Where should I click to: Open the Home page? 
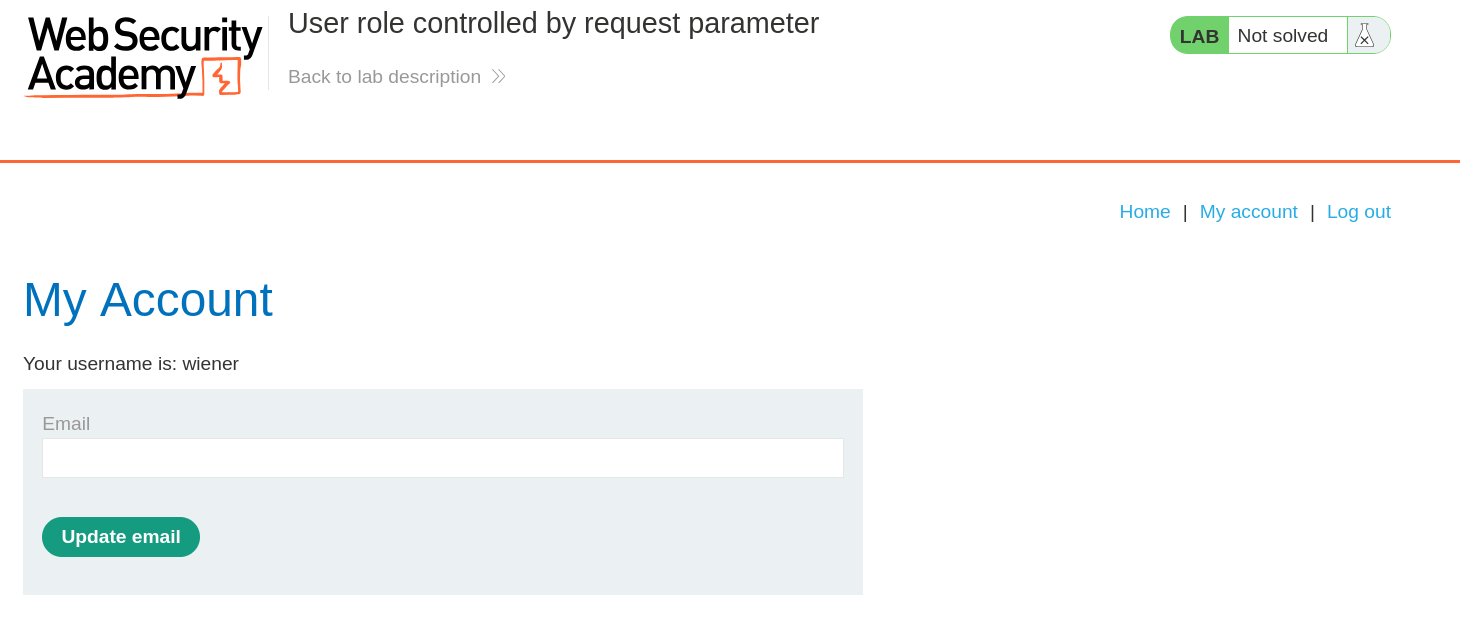[x=1144, y=211]
